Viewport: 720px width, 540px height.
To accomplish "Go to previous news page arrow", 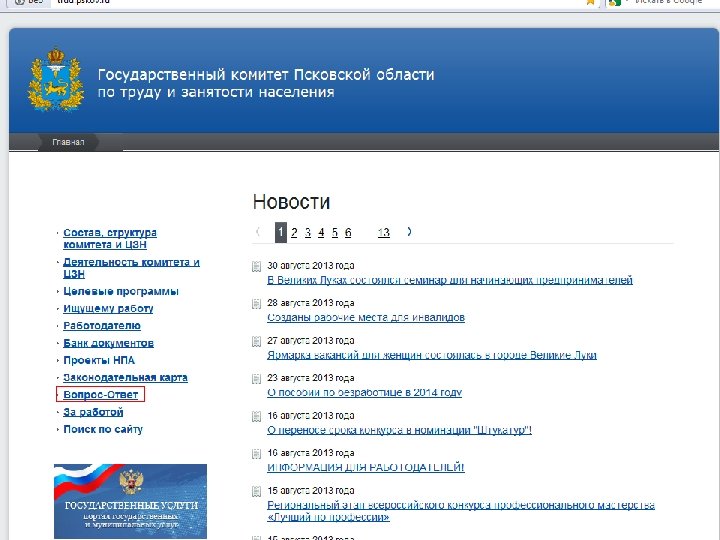I will coord(258,232).
